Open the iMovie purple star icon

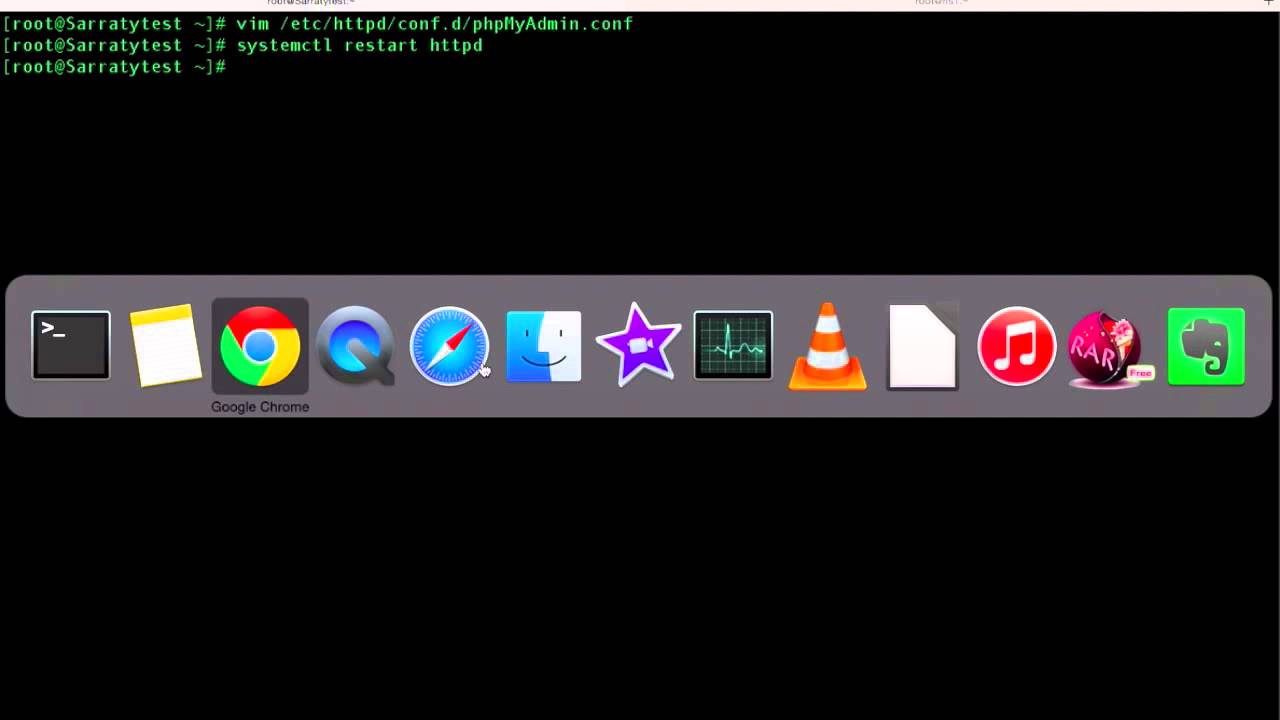(x=638, y=346)
